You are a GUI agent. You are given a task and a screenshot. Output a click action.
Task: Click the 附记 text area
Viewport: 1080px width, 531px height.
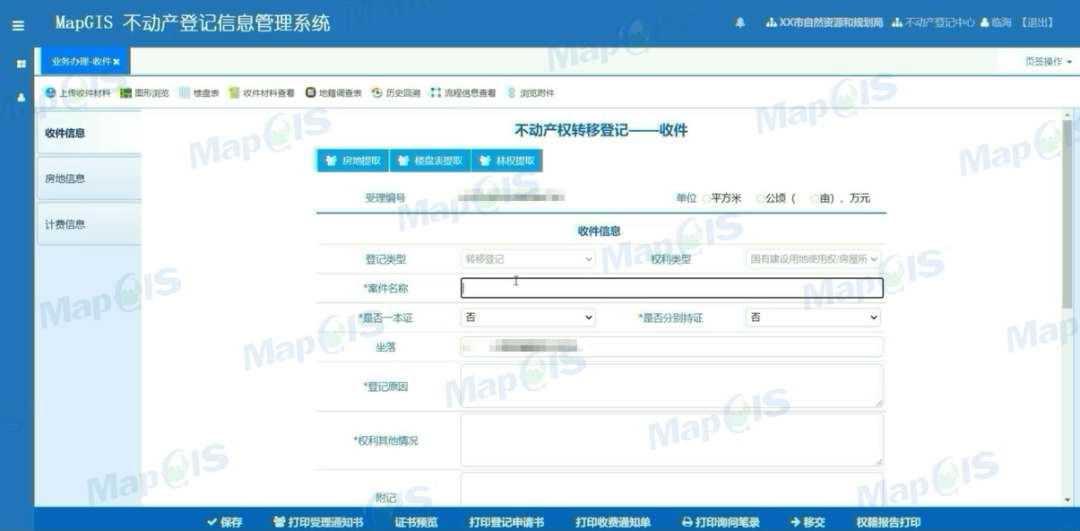tap(672, 490)
